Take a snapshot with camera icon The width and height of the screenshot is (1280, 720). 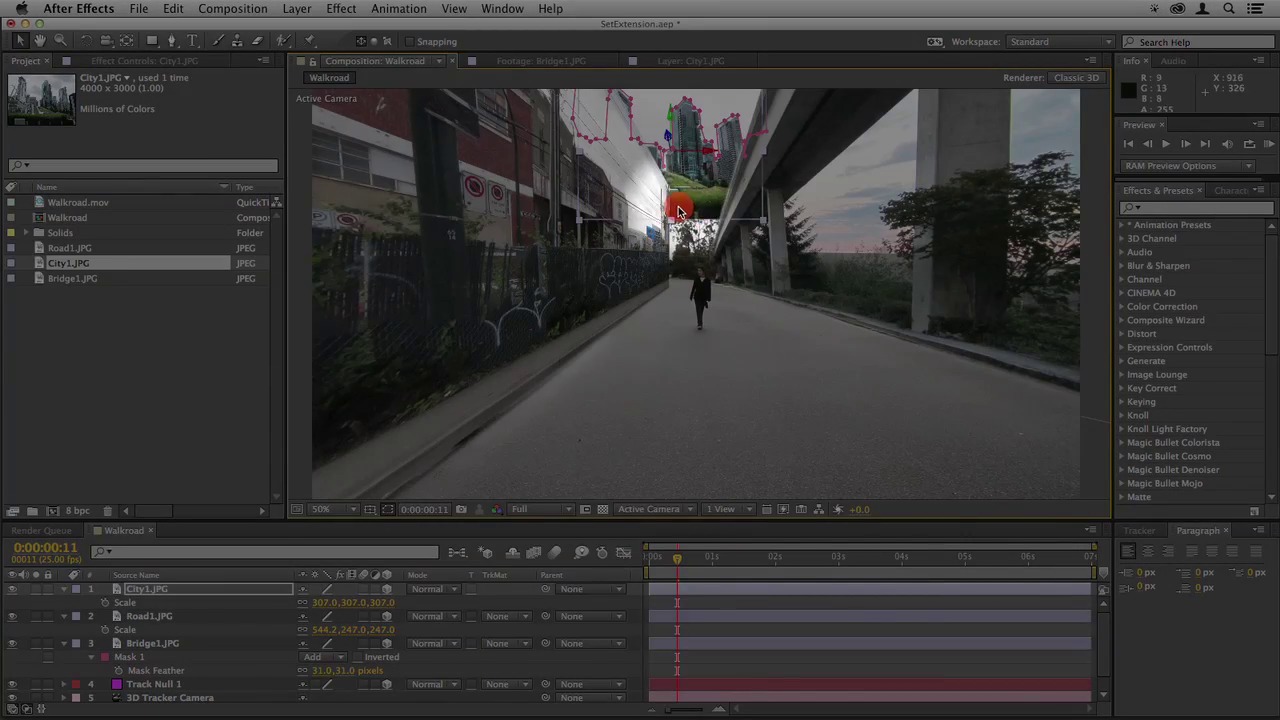point(461,510)
